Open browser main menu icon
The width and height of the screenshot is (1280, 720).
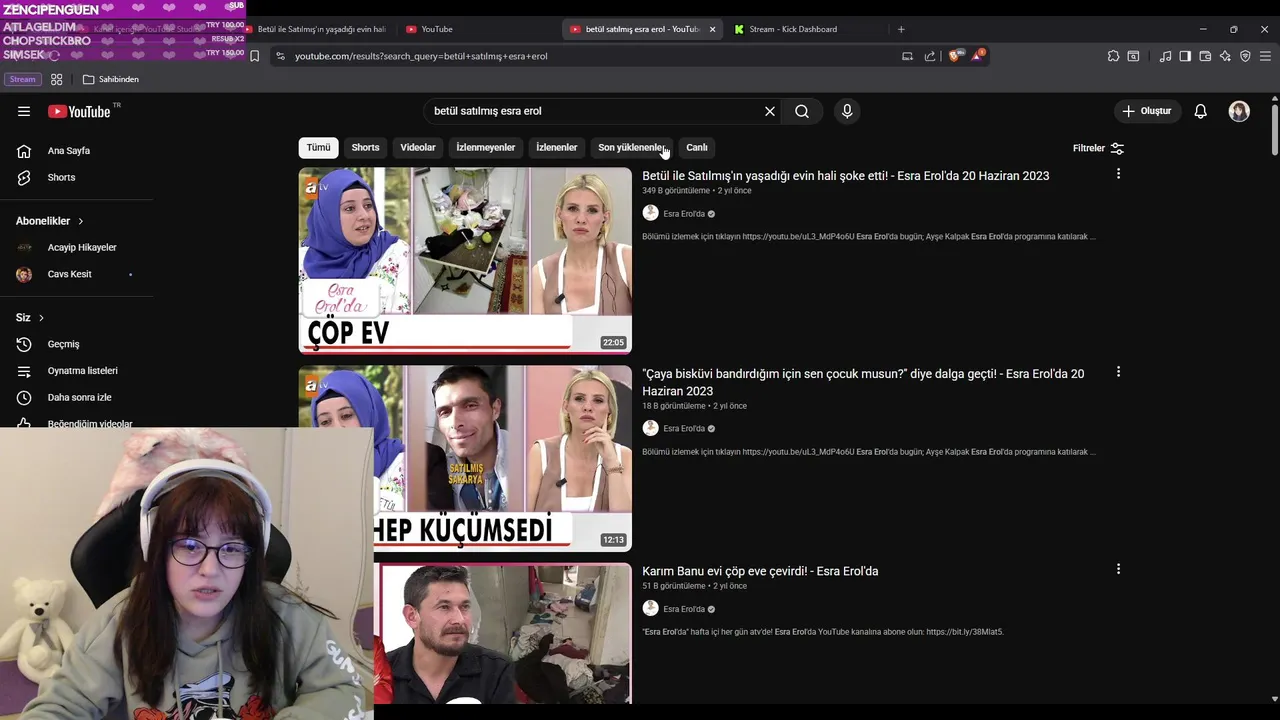tap(1265, 56)
